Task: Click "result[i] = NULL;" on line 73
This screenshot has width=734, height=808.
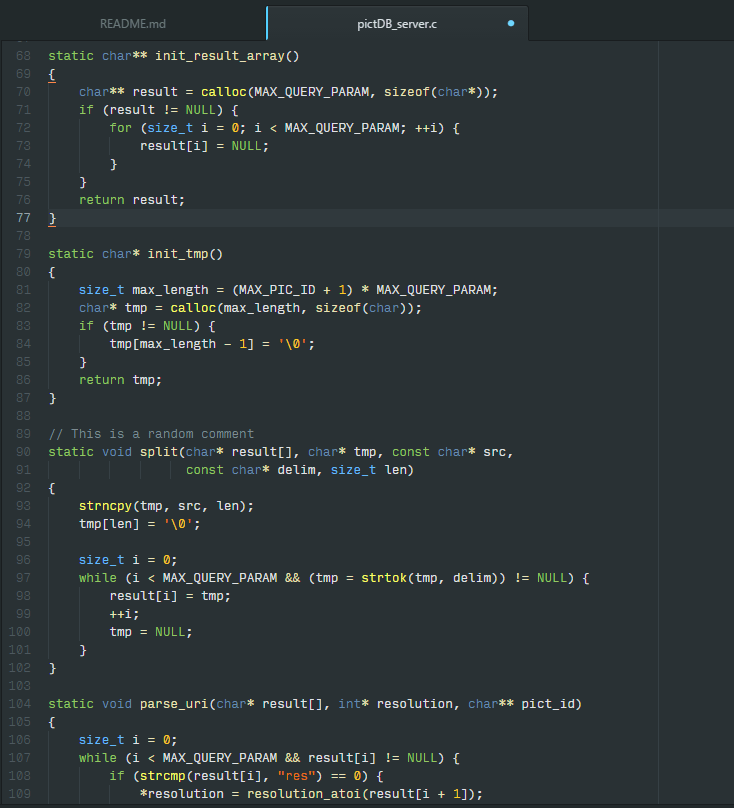Action: click(205, 146)
